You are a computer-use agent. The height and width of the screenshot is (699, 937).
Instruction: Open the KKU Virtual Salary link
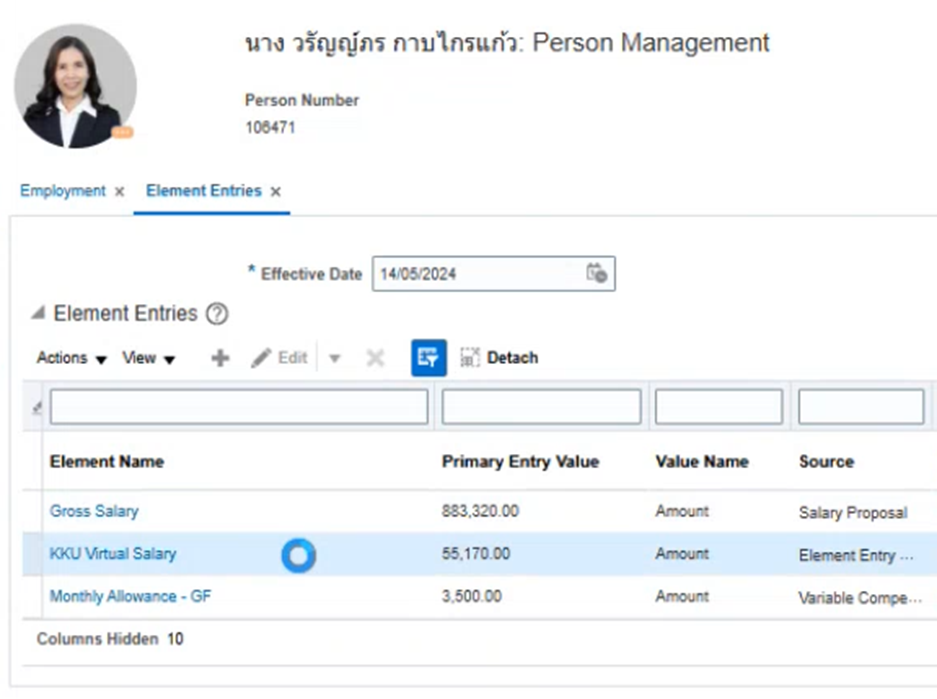tap(112, 554)
